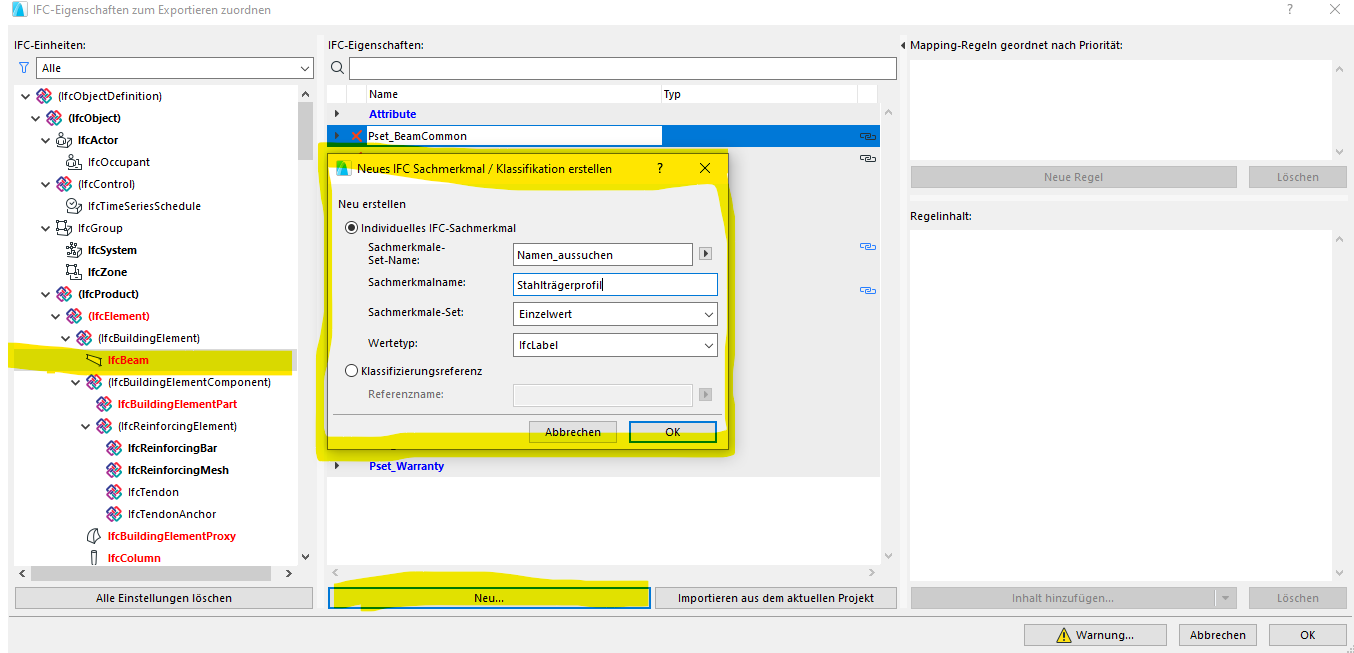Click the main window OK button
The image size is (1354, 653).
(1307, 635)
